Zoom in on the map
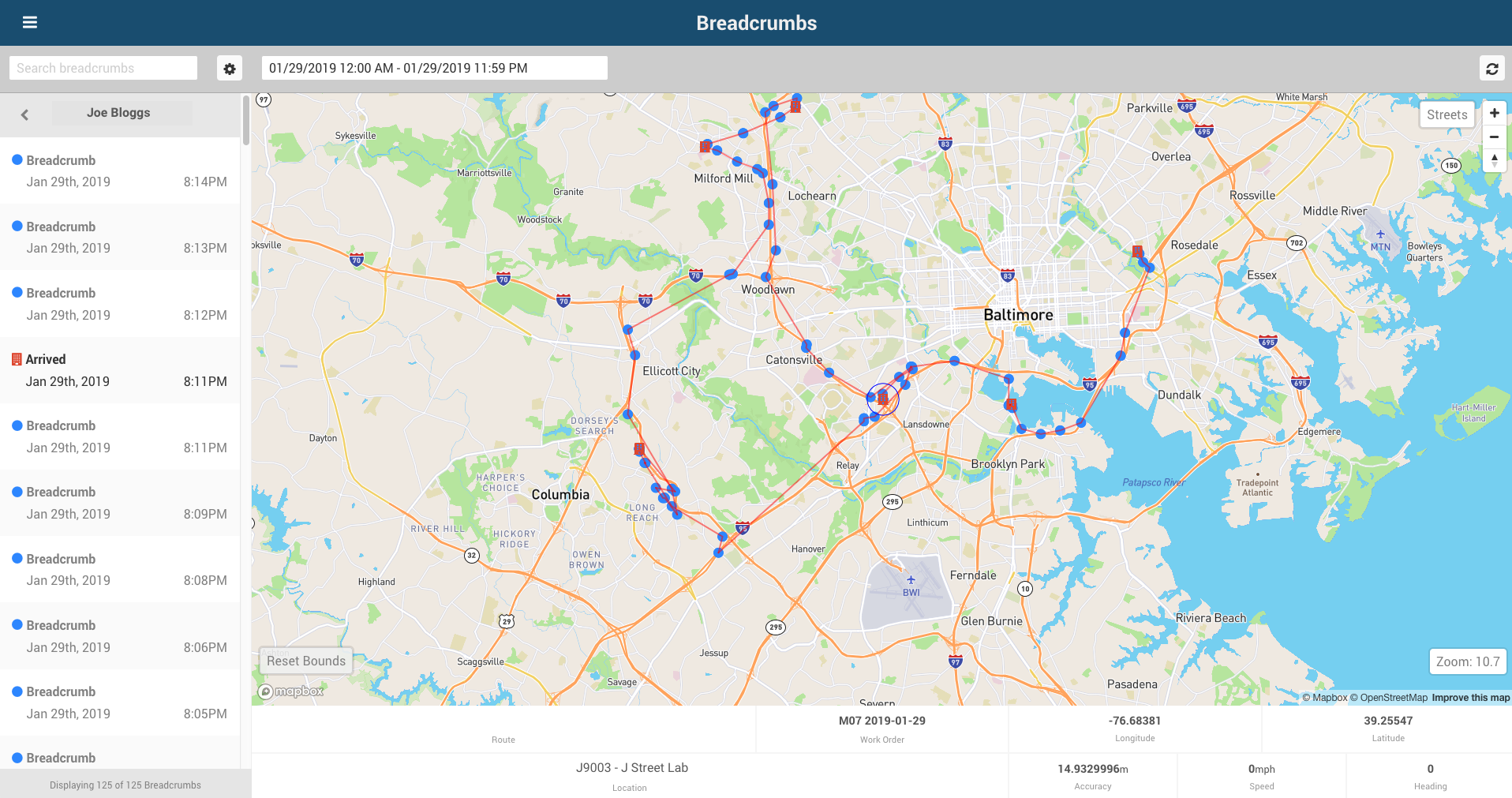1512x798 pixels. coord(1494,114)
